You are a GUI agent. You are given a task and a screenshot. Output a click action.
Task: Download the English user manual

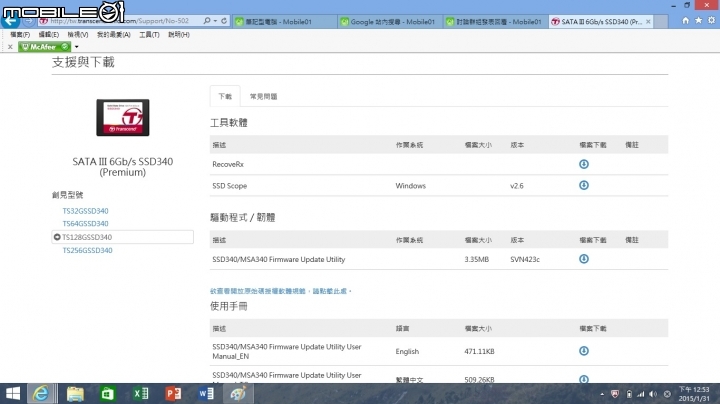(584, 351)
